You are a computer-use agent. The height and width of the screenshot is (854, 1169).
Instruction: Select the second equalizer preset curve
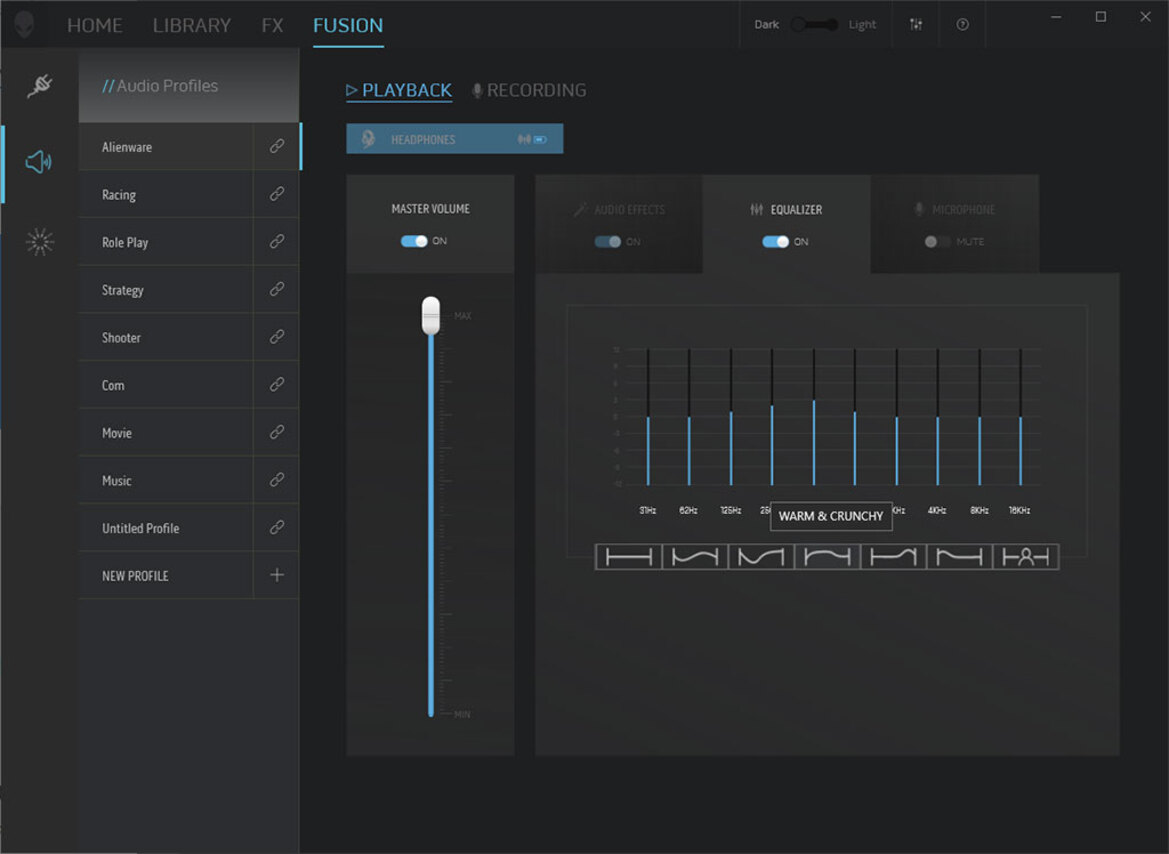point(695,557)
